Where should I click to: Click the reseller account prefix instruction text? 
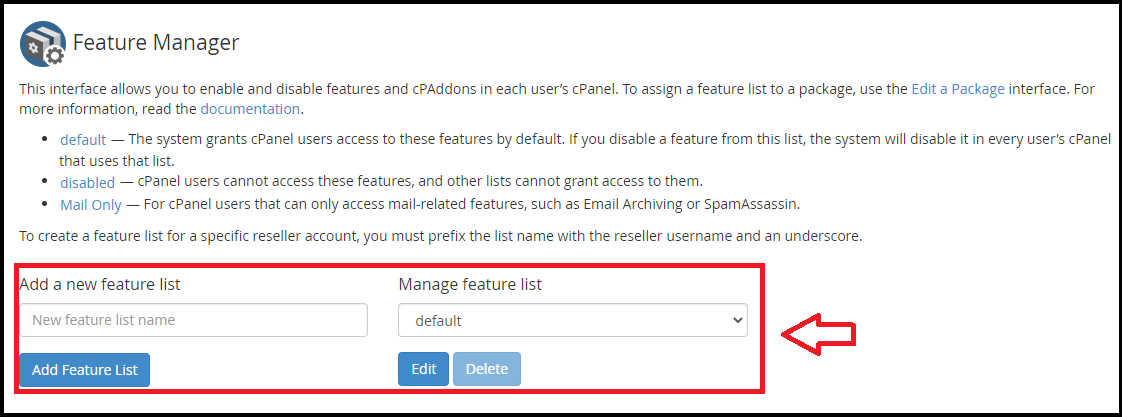441,236
